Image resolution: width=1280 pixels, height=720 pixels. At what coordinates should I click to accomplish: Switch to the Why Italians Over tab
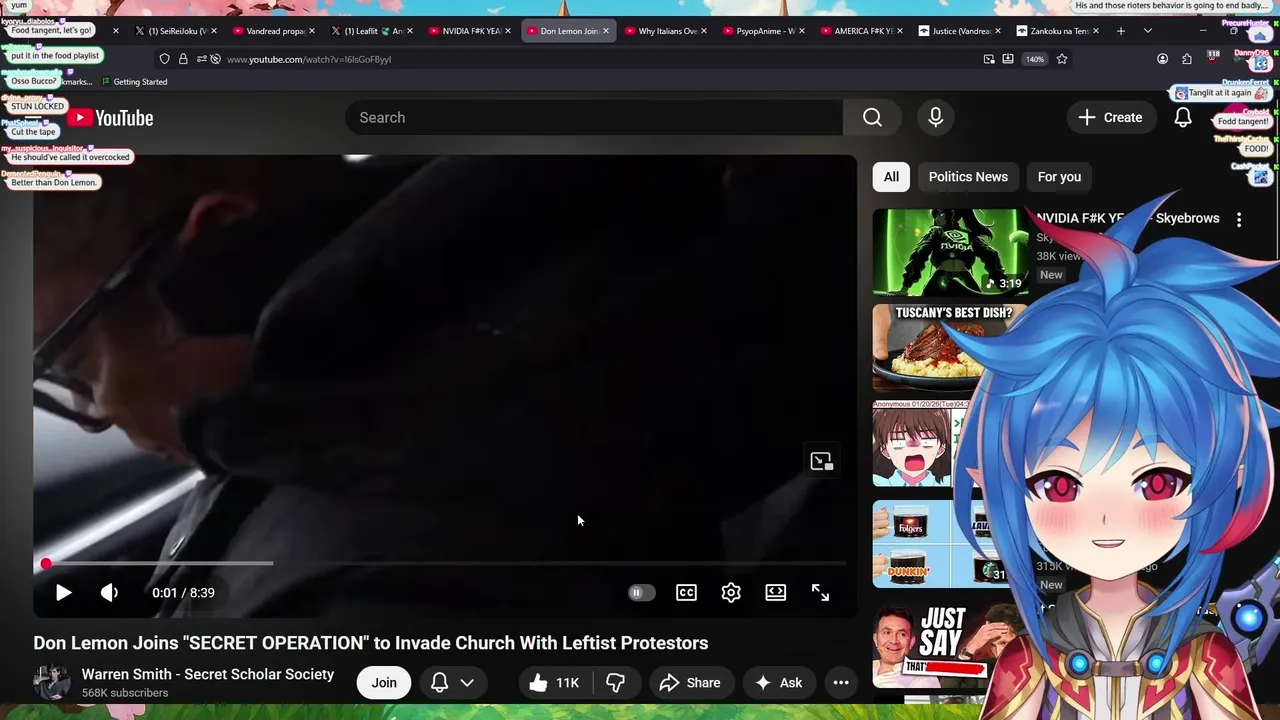665,31
